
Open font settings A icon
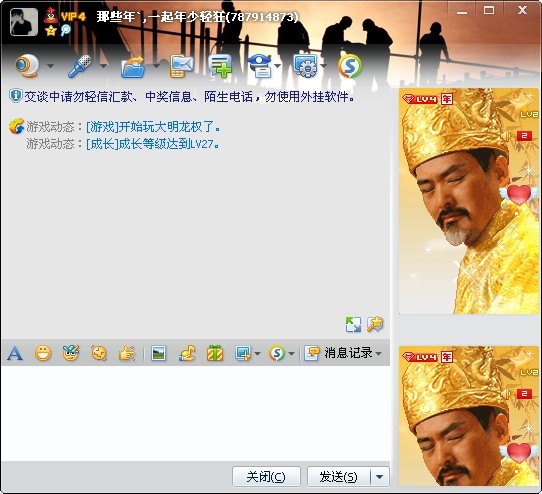pos(15,353)
